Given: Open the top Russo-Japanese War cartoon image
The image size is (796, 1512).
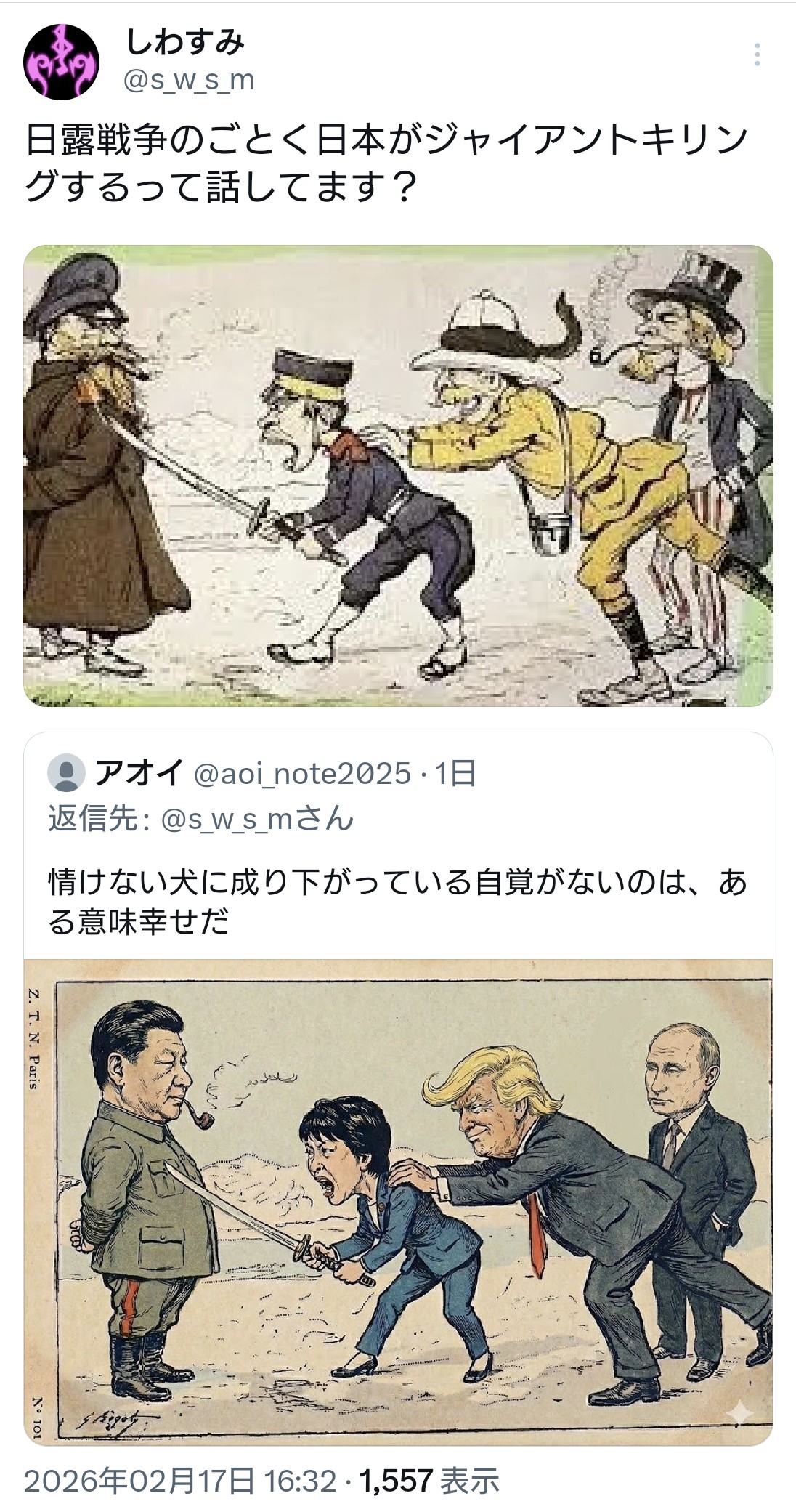Looking at the screenshot, I should click(398, 476).
